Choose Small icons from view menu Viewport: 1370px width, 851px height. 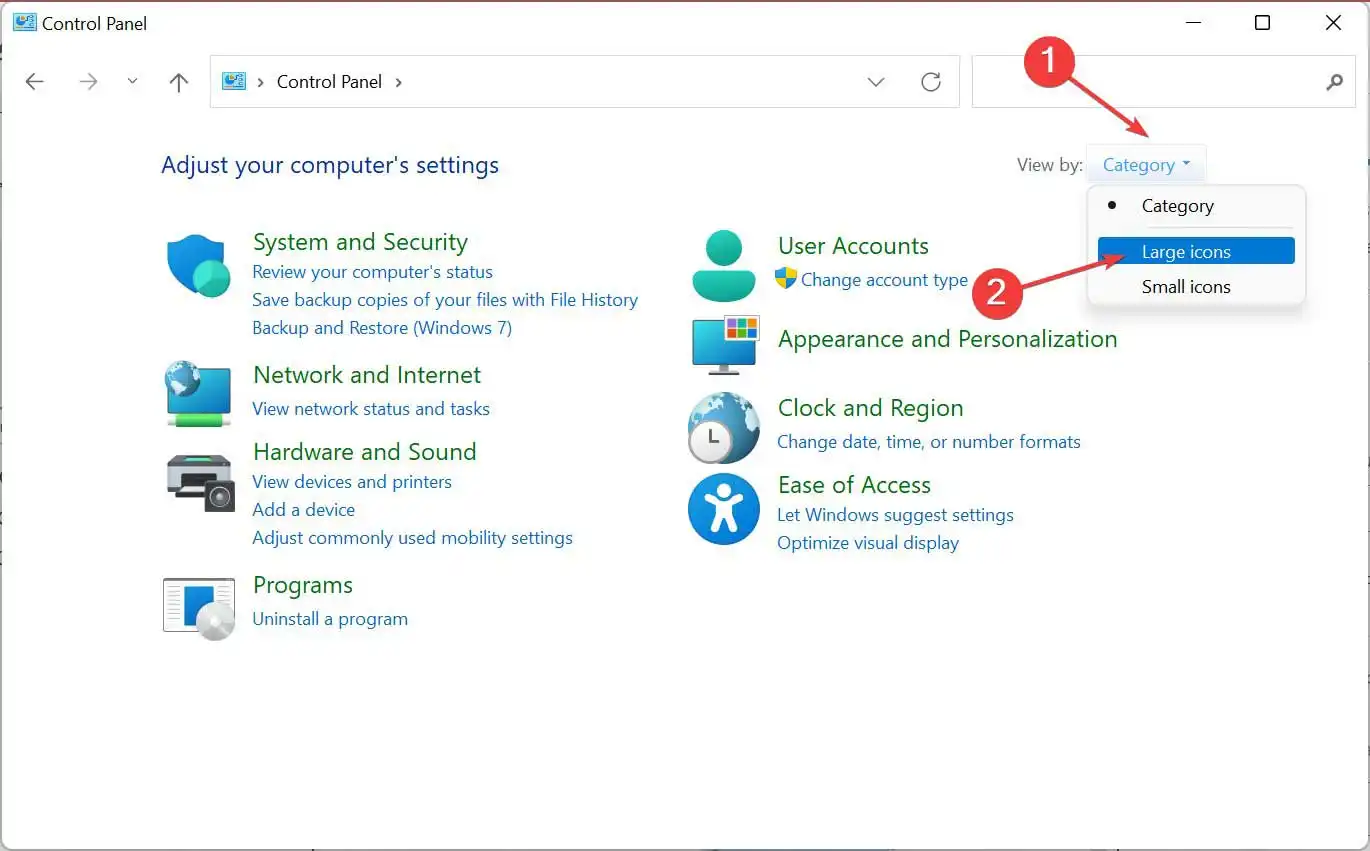coord(1186,287)
